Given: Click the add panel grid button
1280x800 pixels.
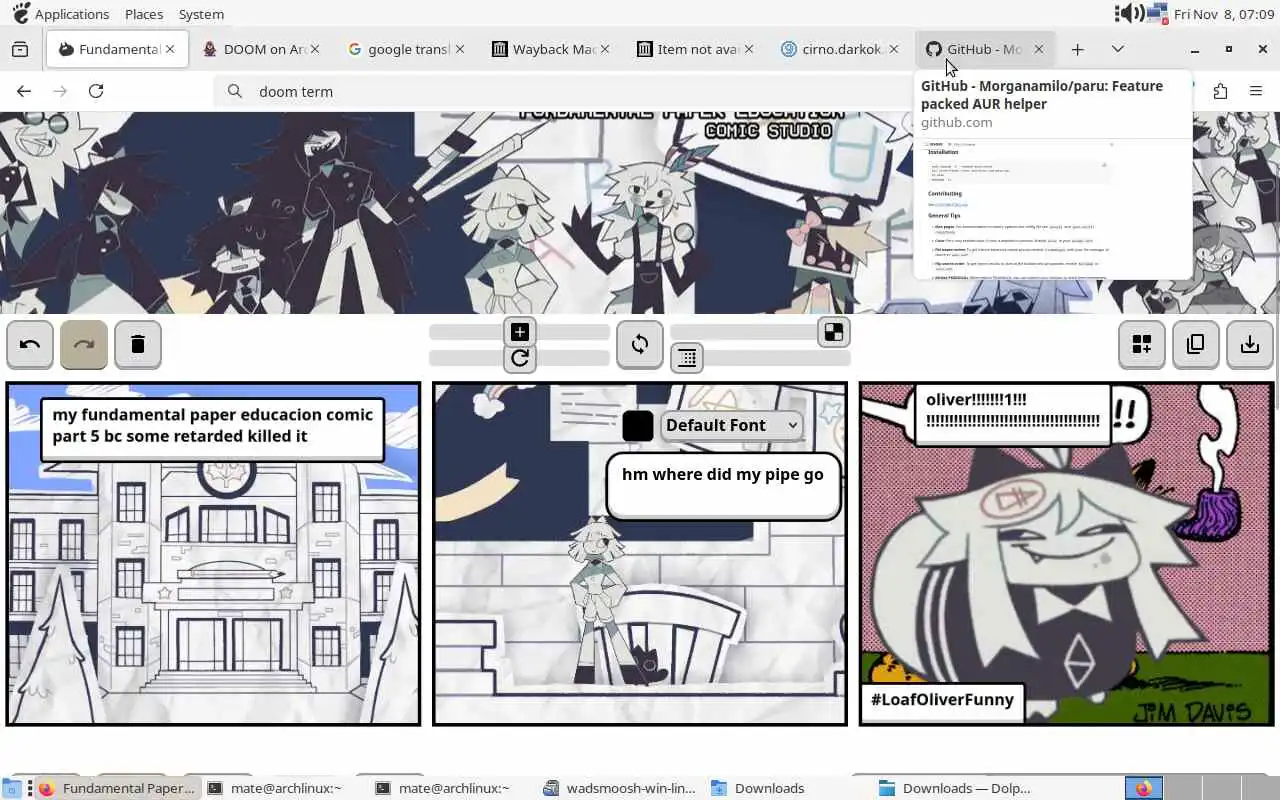Looking at the screenshot, I should tap(1142, 344).
